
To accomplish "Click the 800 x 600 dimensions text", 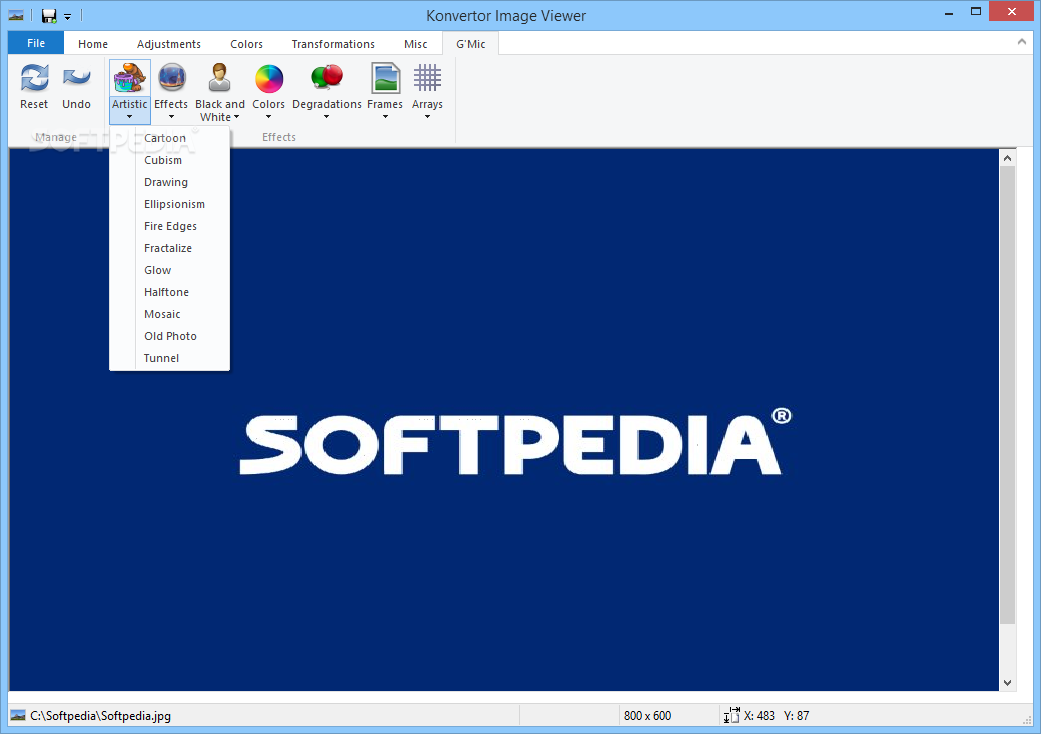I will pos(647,715).
